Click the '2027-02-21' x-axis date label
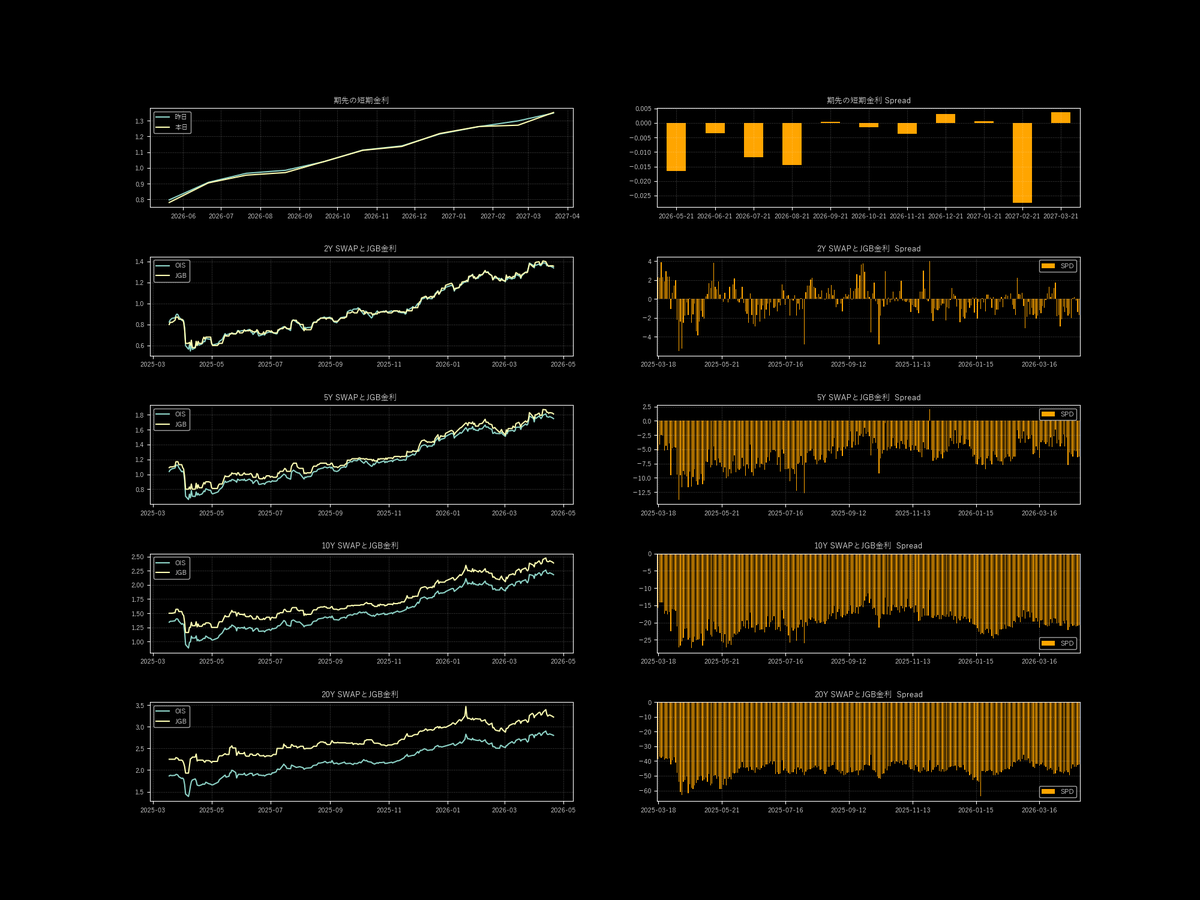 [1022, 216]
